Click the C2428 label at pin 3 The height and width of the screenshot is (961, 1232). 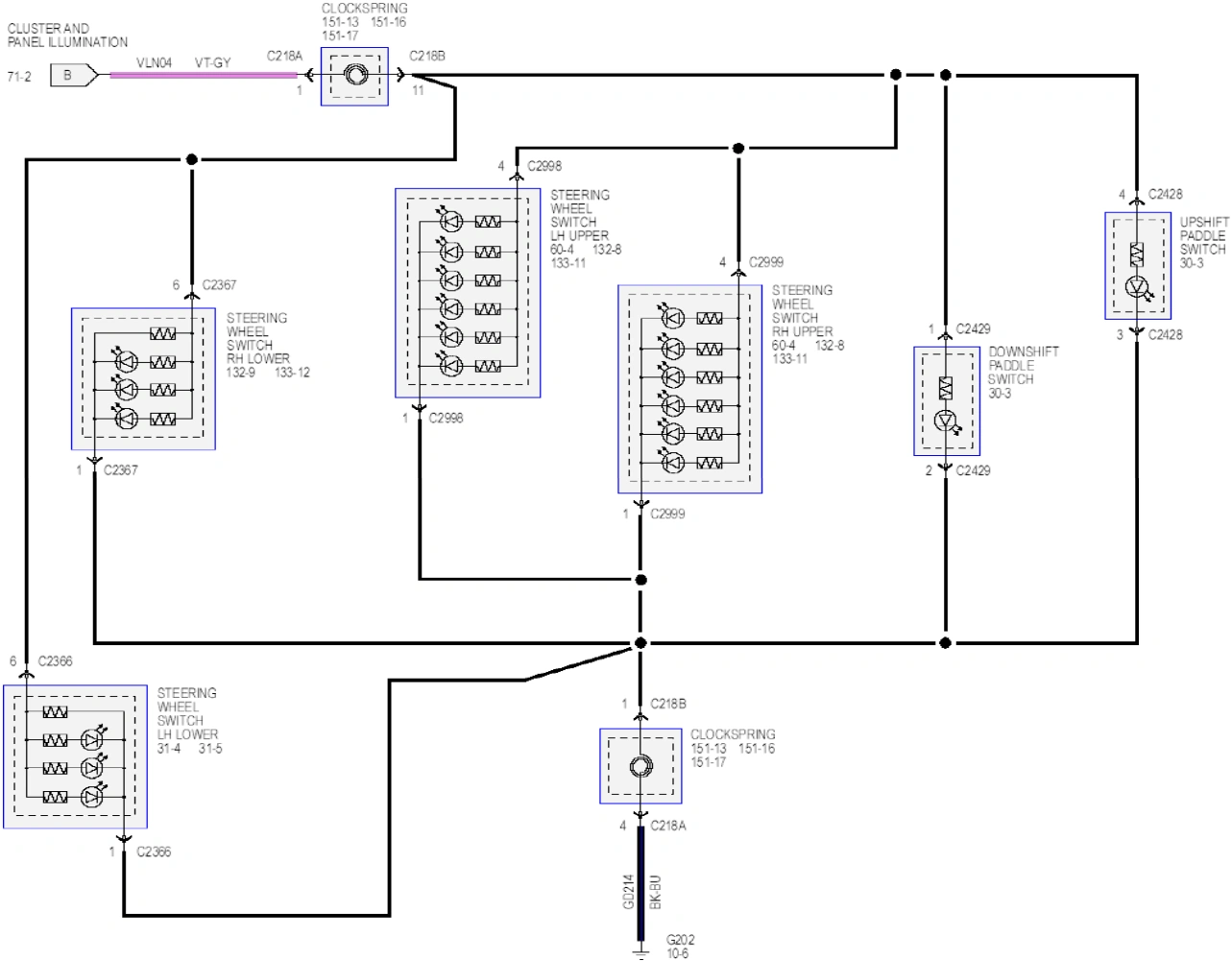[x=1165, y=335]
